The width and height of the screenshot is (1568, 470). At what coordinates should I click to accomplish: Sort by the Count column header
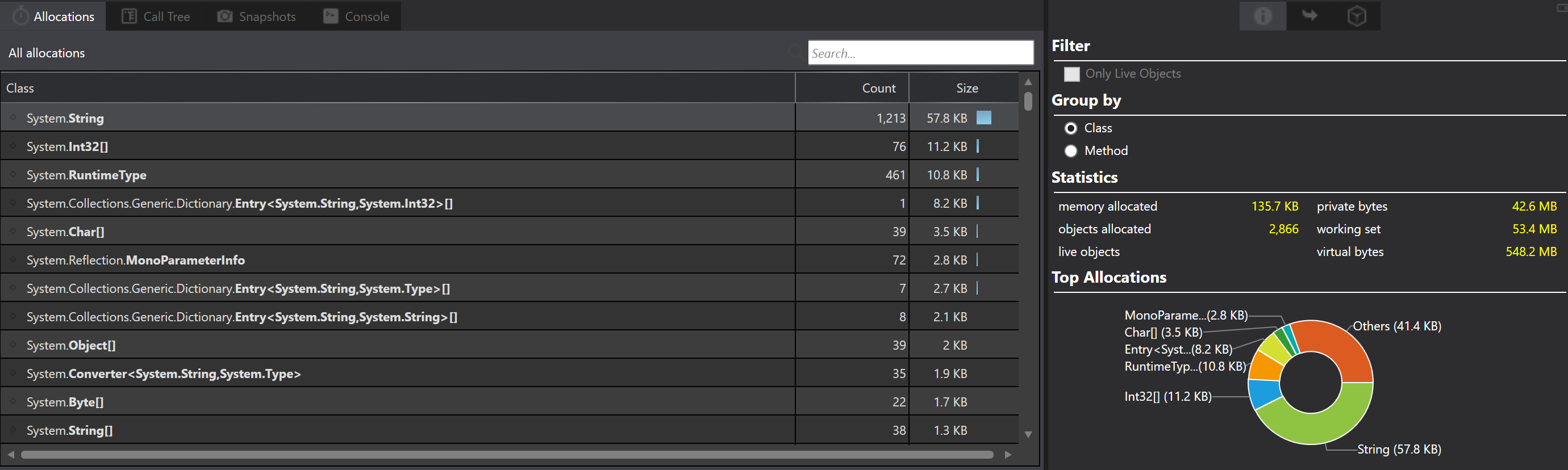pyautogui.click(x=852, y=88)
